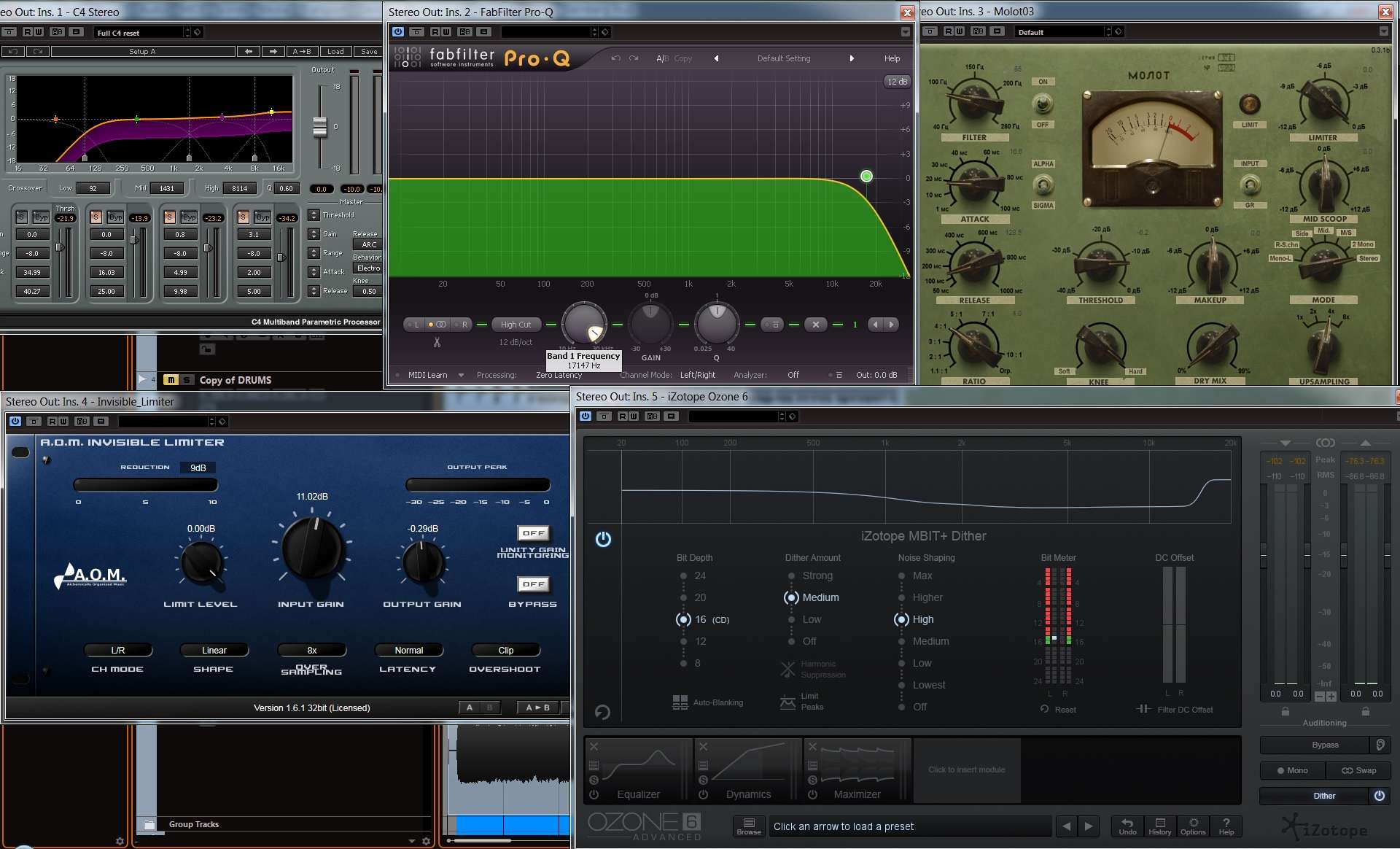Open the OVERSHOOT Clip selector
1400x849 pixels.
(x=506, y=650)
